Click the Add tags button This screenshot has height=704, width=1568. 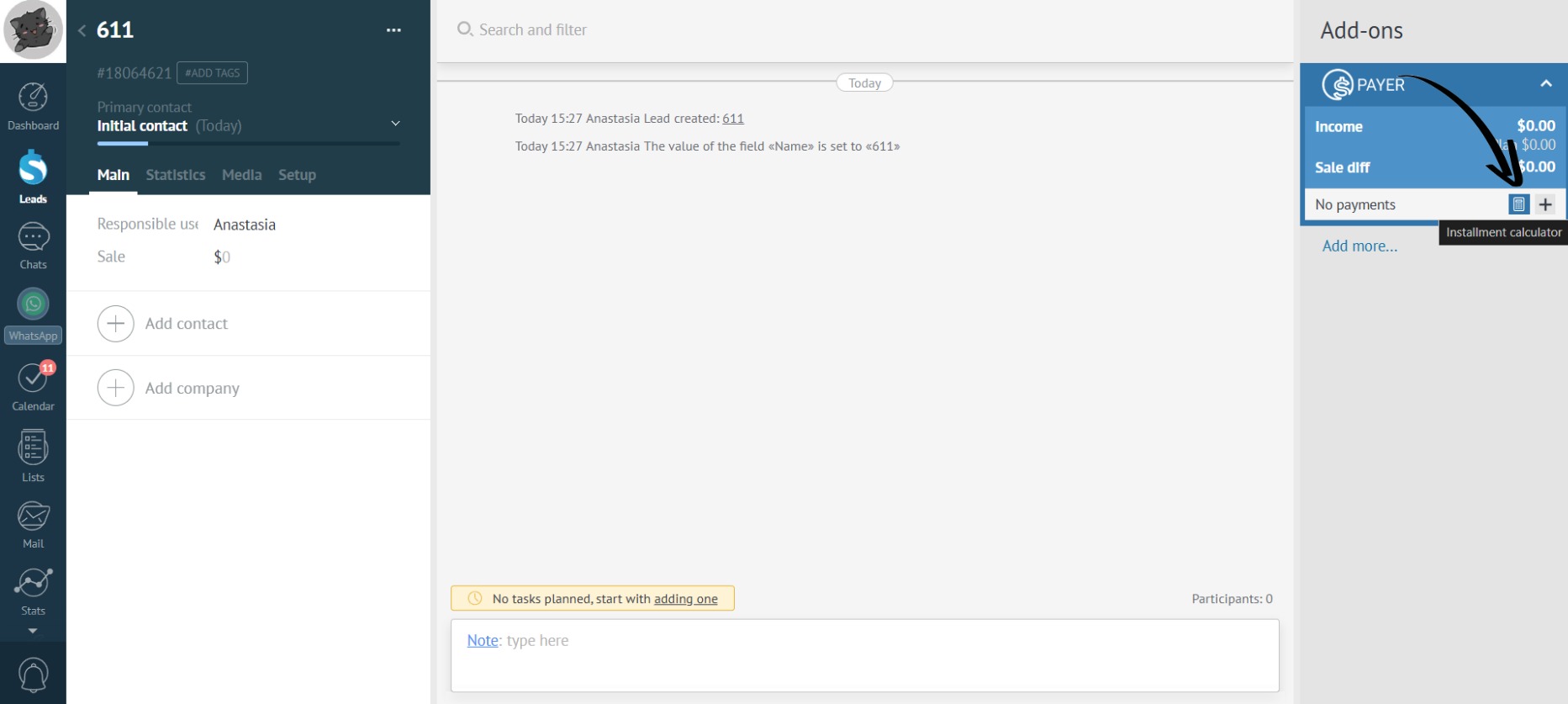212,73
